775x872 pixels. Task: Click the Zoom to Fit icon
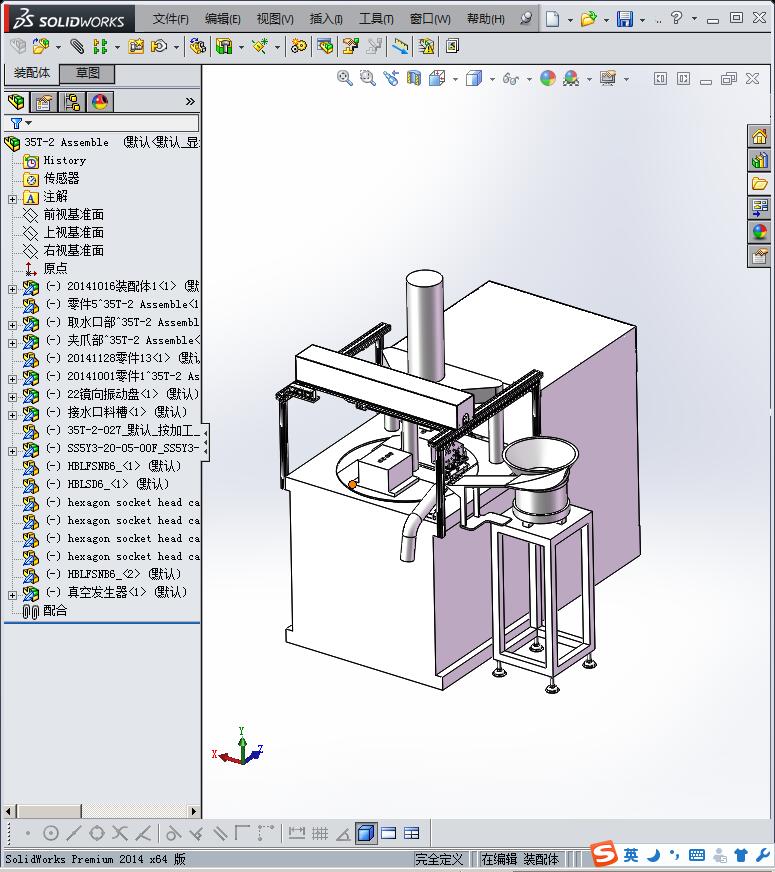tap(345, 78)
